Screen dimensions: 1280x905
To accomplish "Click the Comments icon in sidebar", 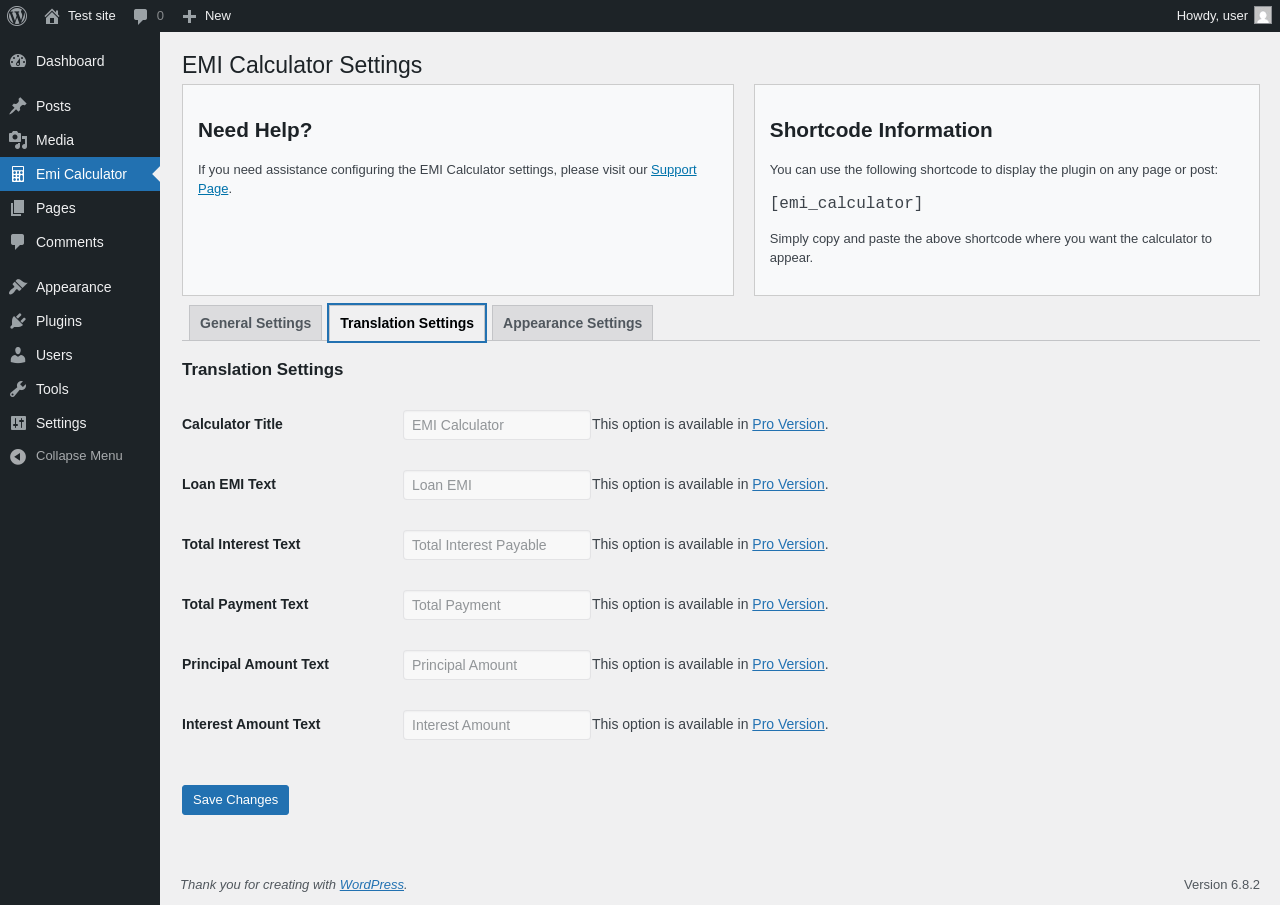I will (18, 242).
